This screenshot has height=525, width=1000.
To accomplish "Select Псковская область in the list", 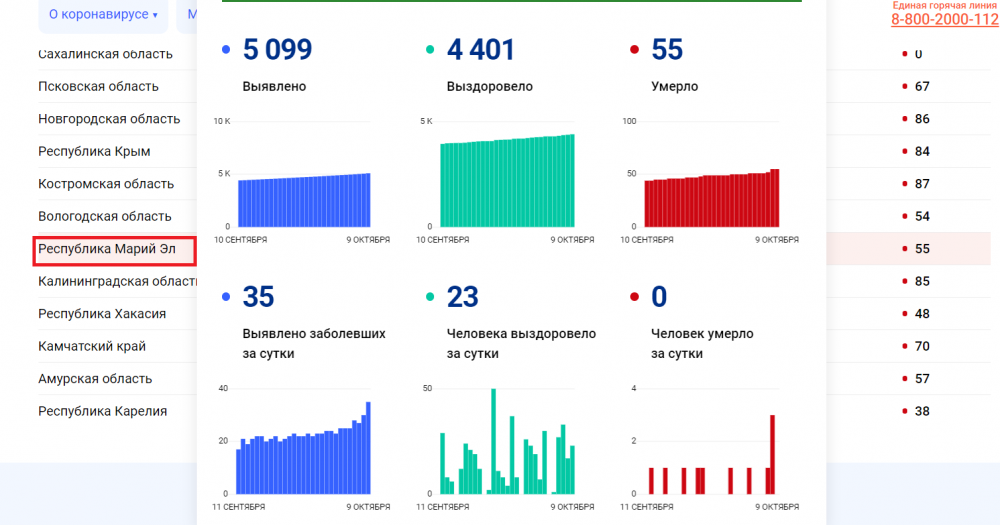I will click(98, 86).
